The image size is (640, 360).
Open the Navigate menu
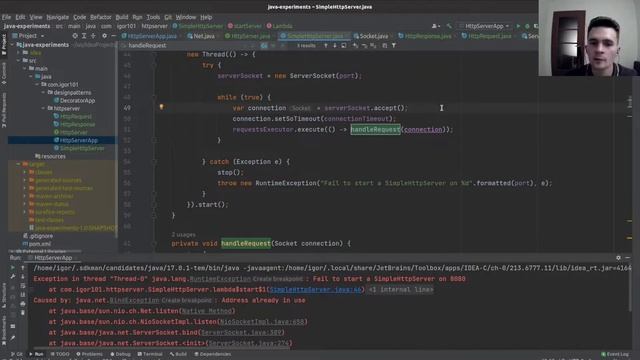pos(58,17)
